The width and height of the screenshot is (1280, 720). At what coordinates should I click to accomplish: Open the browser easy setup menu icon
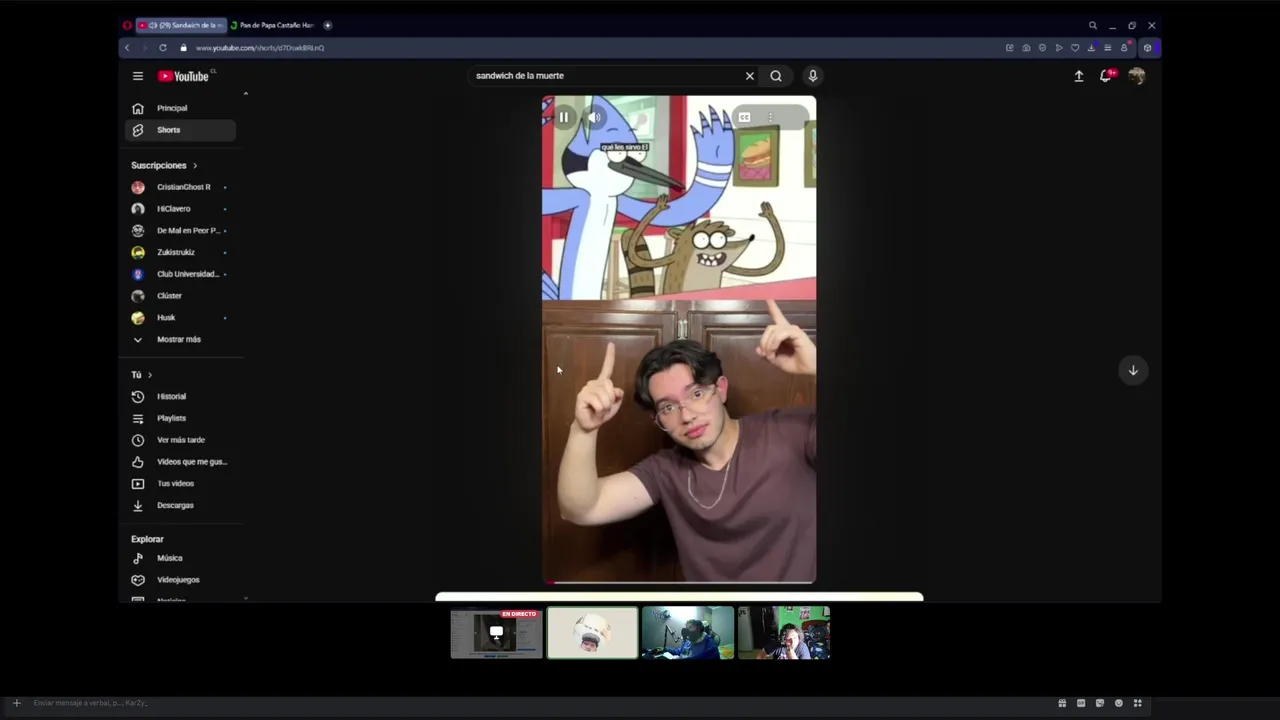pyautogui.click(x=1107, y=48)
